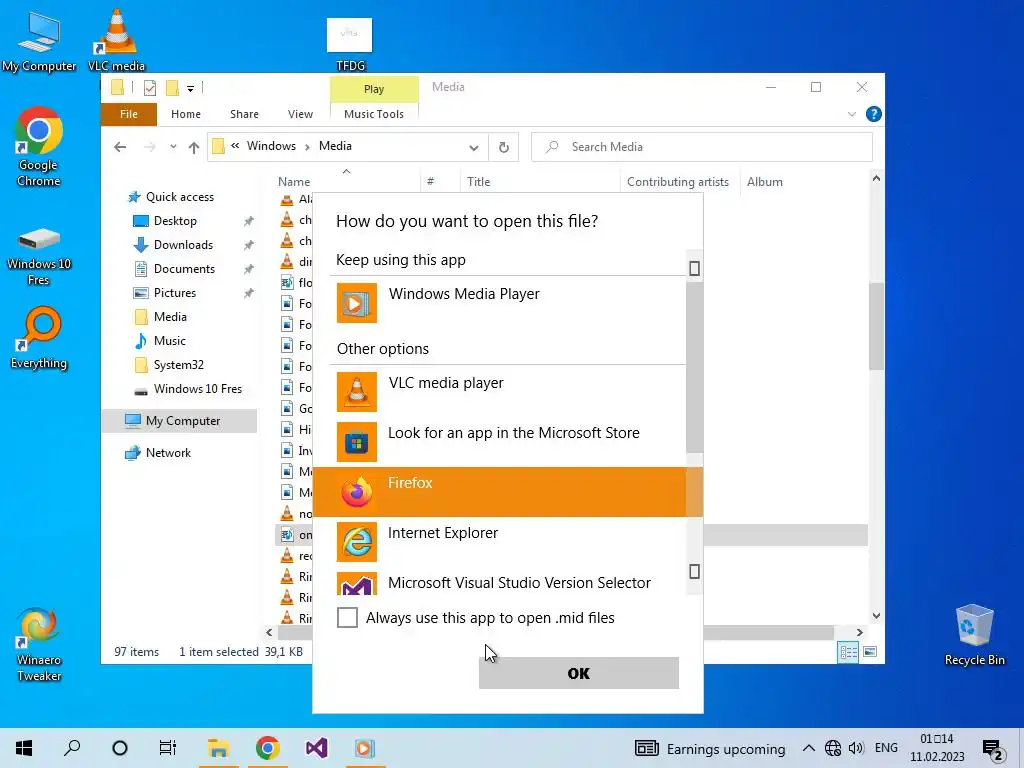Open the notification center

[993, 749]
